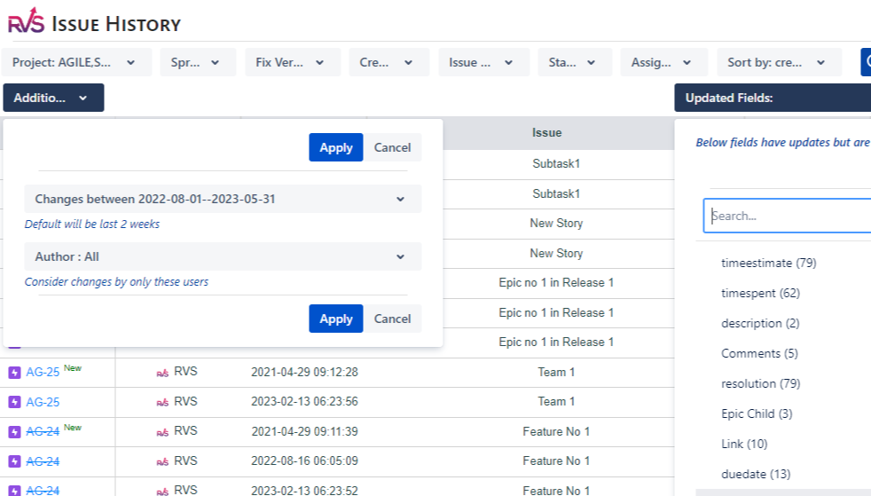The image size is (871, 496).
Task: Click the RVS logo in header
Action: point(26,23)
